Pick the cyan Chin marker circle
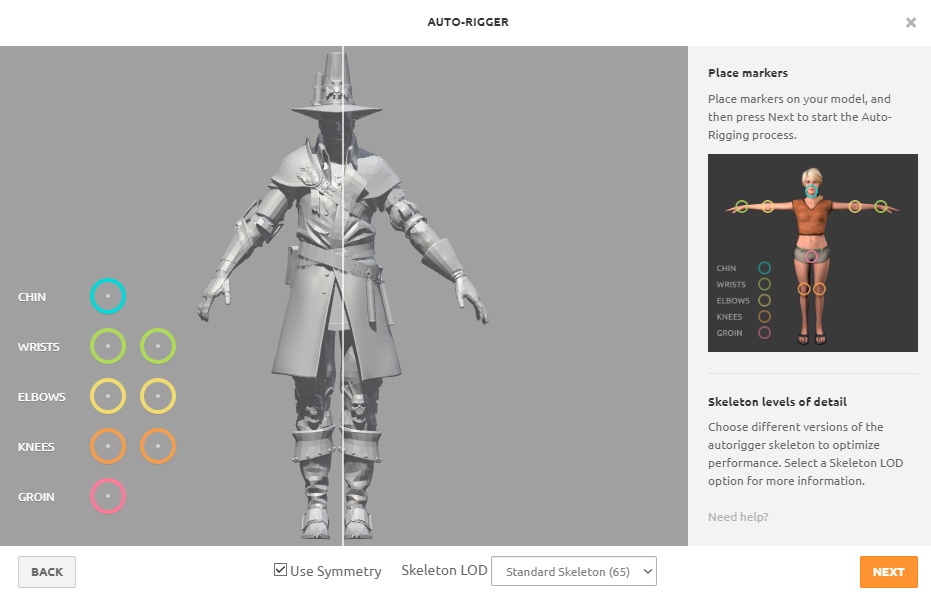The image size is (931, 594). click(108, 296)
